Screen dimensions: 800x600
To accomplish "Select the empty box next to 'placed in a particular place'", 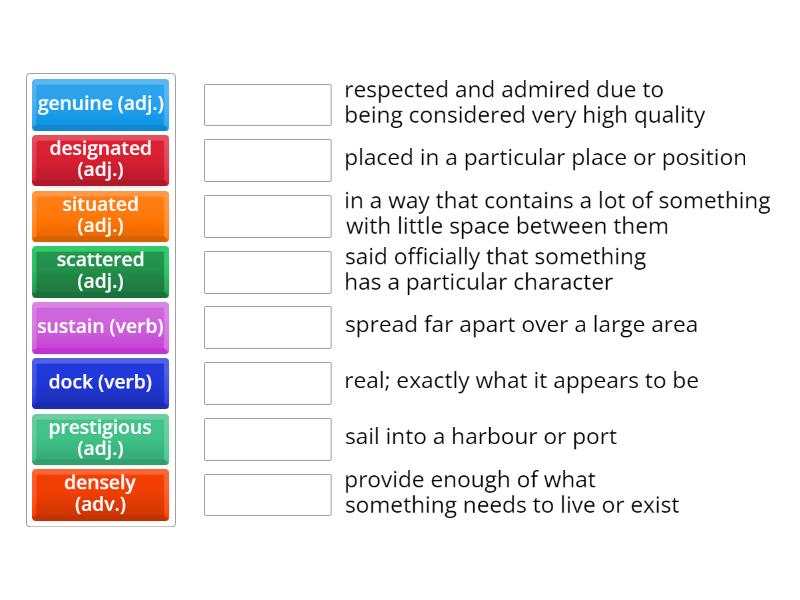I will (x=267, y=160).
